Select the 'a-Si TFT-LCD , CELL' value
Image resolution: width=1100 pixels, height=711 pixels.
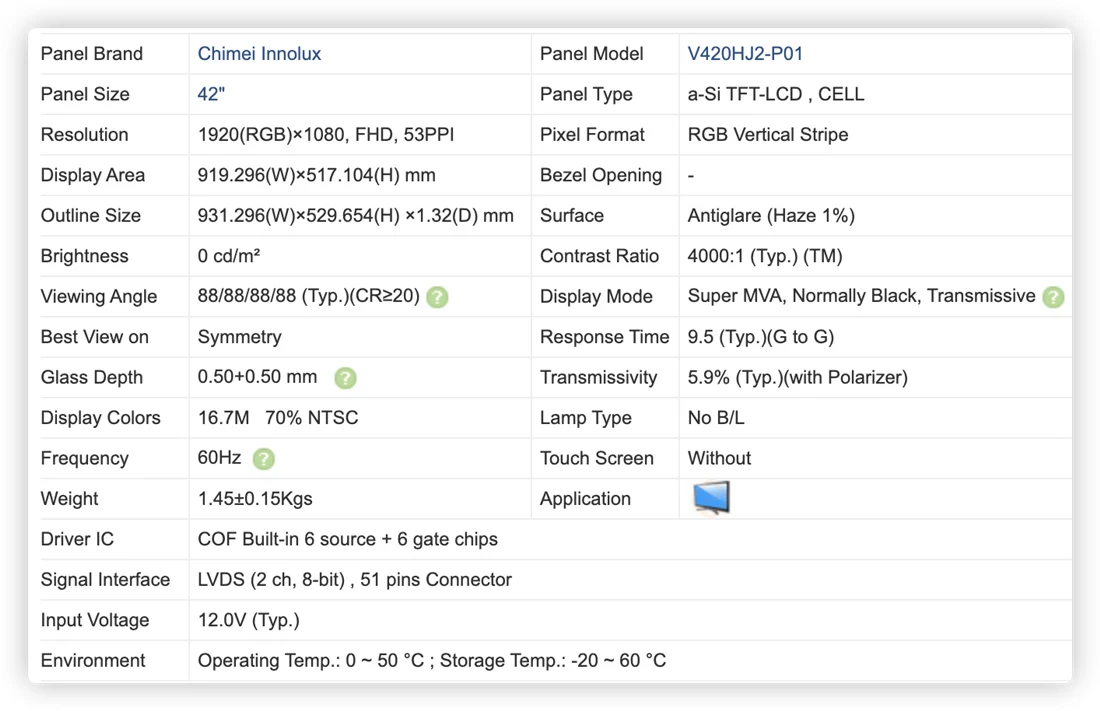click(775, 94)
